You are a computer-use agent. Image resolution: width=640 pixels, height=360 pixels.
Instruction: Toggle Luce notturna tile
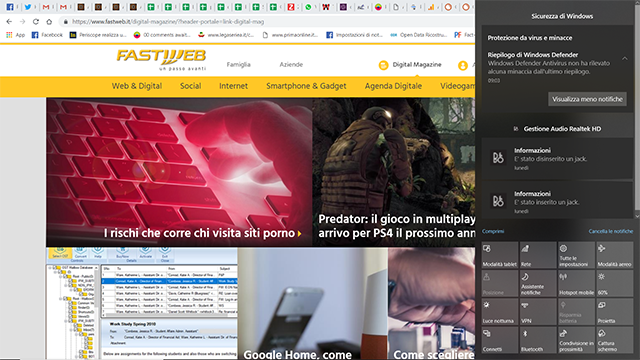pyautogui.click(x=500, y=312)
